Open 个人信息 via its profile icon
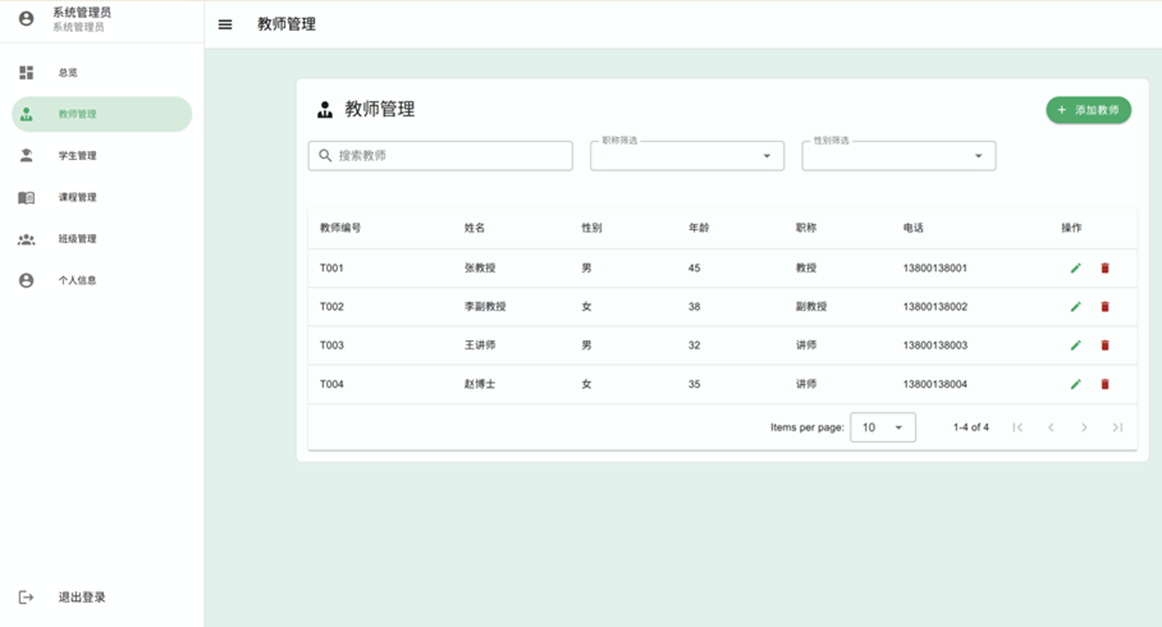The width and height of the screenshot is (1162, 627). pos(24,280)
